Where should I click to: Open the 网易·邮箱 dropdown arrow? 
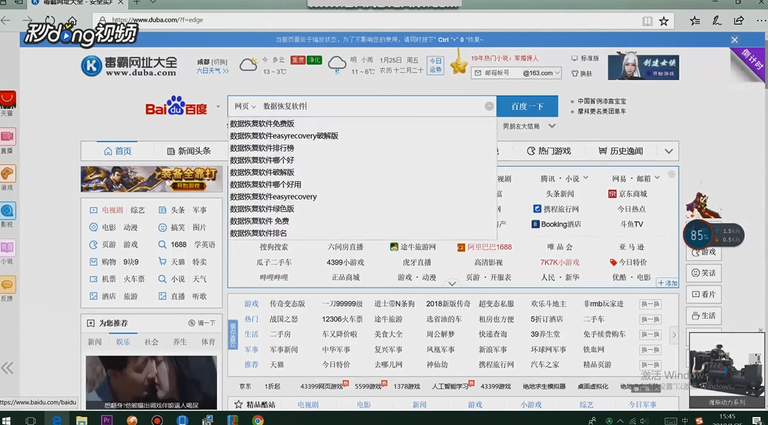657,178
